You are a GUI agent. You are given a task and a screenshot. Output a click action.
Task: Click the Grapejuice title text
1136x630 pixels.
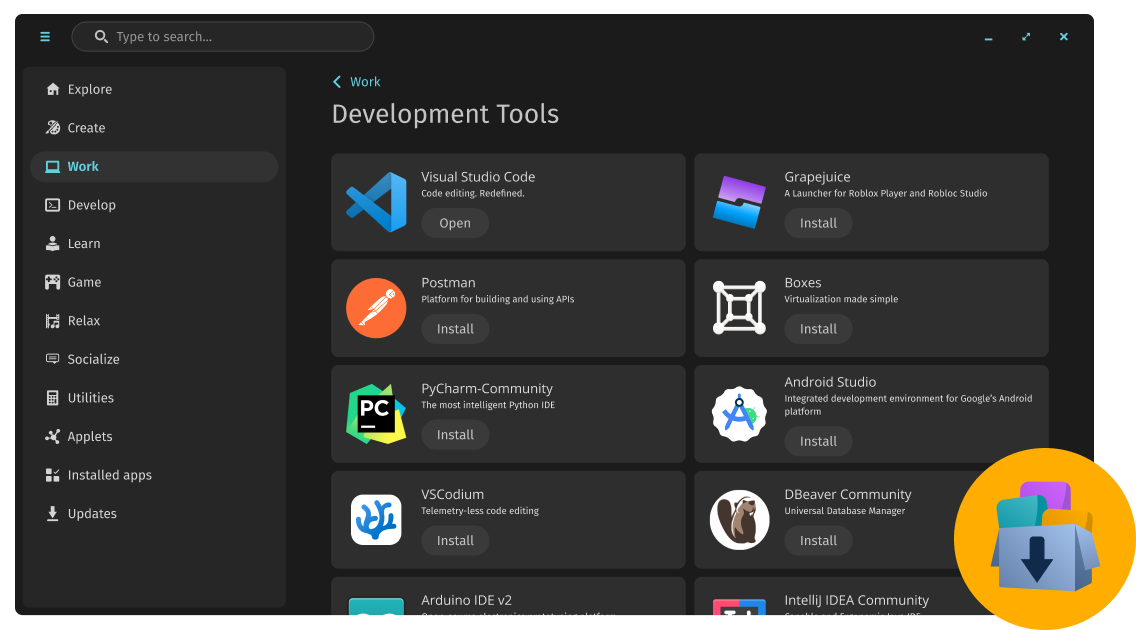pyautogui.click(x=817, y=177)
